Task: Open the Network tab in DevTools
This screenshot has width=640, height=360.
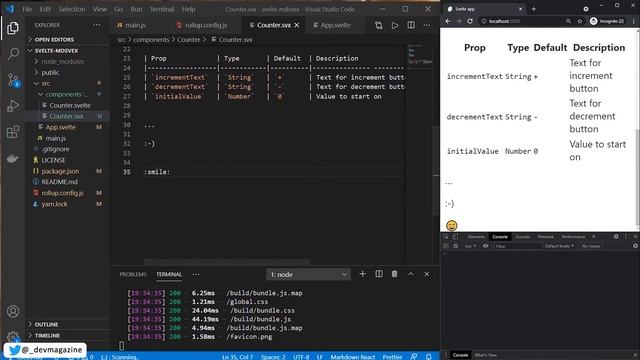Action: tap(545, 237)
